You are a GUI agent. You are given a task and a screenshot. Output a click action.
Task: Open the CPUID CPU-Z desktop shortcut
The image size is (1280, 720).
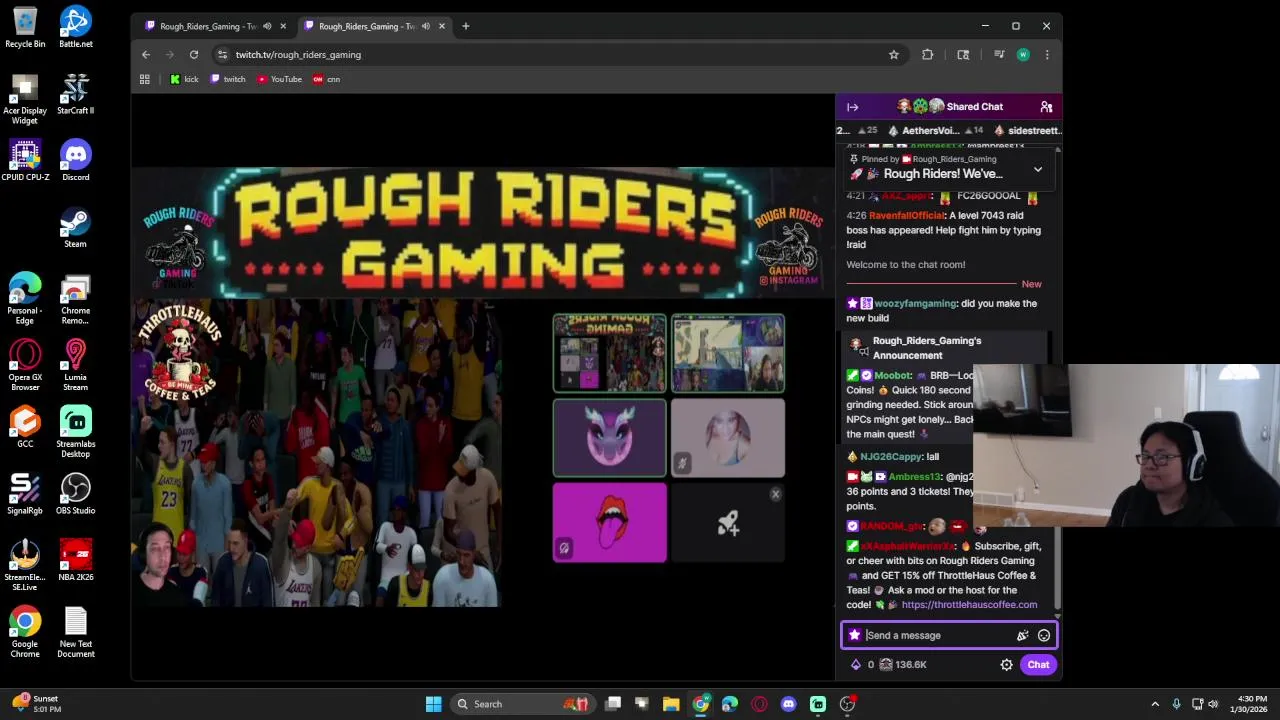click(25, 160)
